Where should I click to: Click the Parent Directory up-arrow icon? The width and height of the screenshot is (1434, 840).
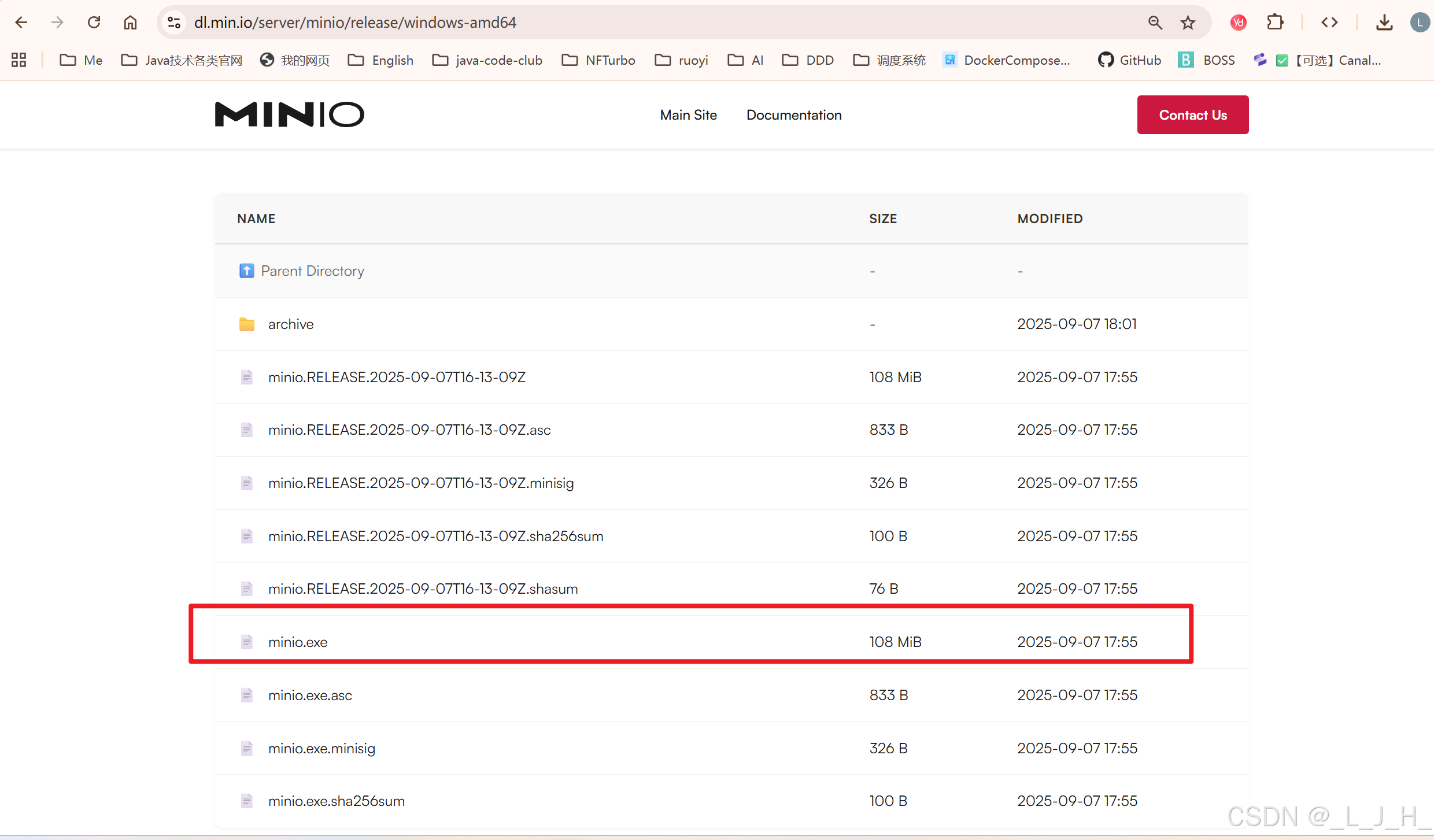(x=247, y=271)
